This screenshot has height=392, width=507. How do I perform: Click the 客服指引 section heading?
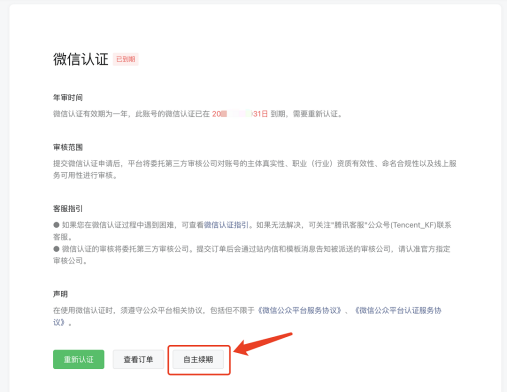pos(68,209)
